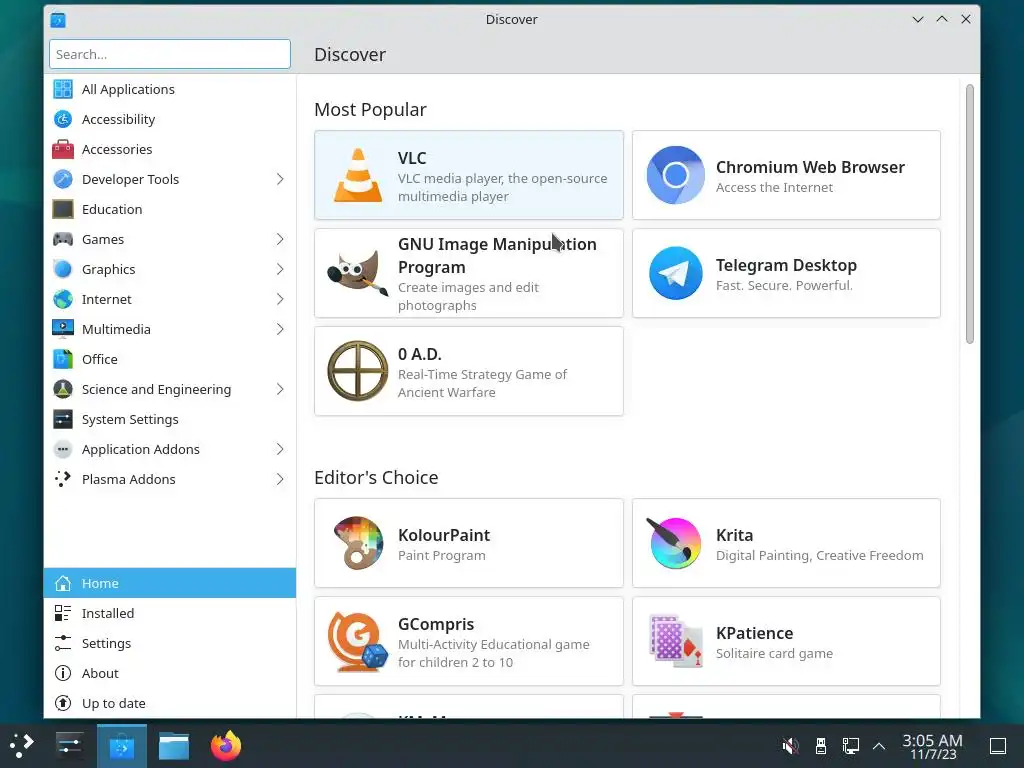
Task: Expand the Games subcategories arrow
Action: click(280, 239)
